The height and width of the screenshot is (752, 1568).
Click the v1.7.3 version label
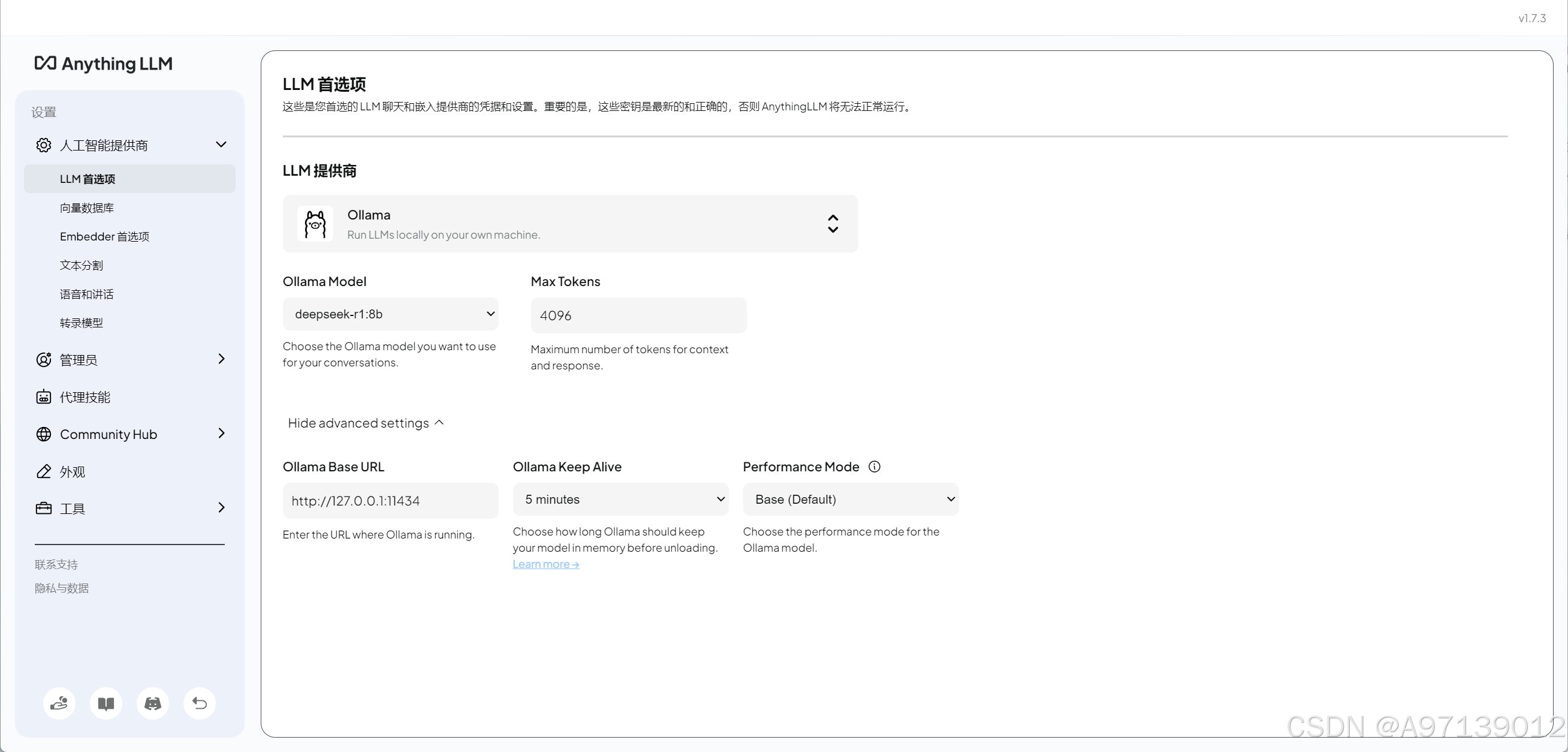pos(1532,18)
